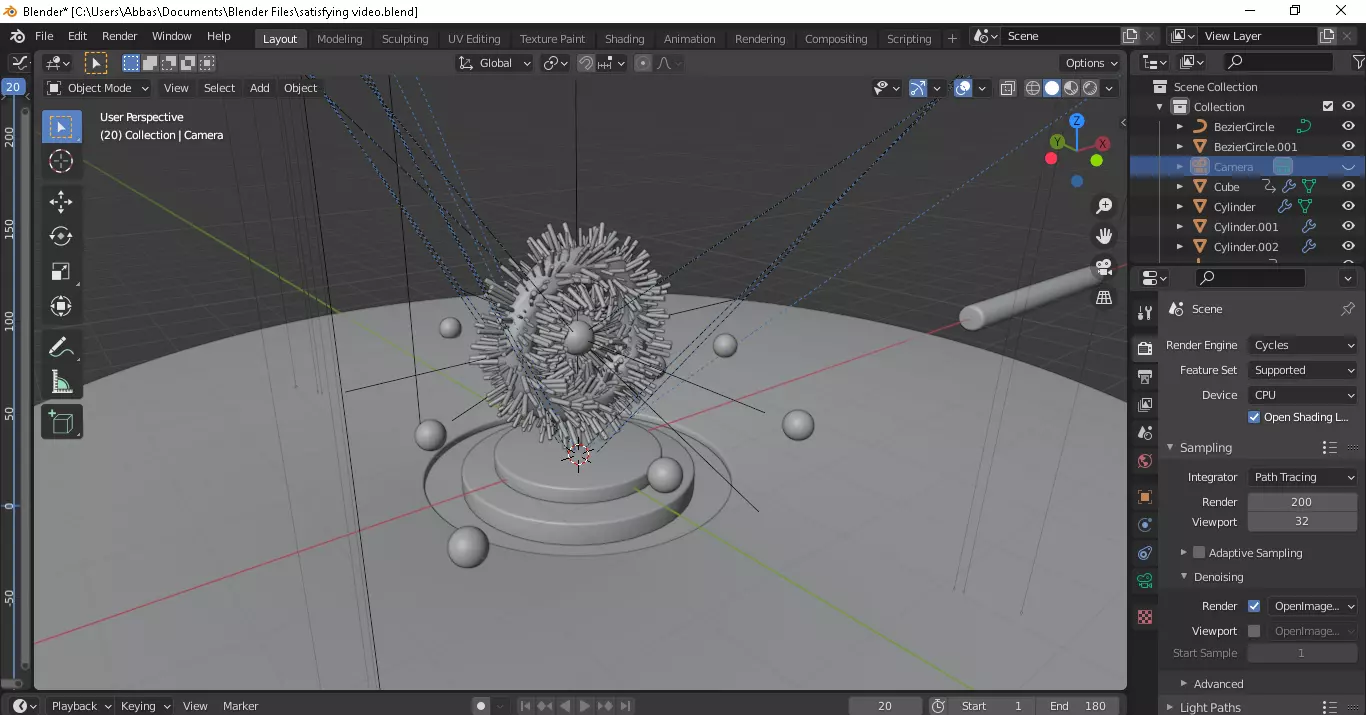Toggle viewport overlays button
1366x715 pixels.
click(x=963, y=88)
